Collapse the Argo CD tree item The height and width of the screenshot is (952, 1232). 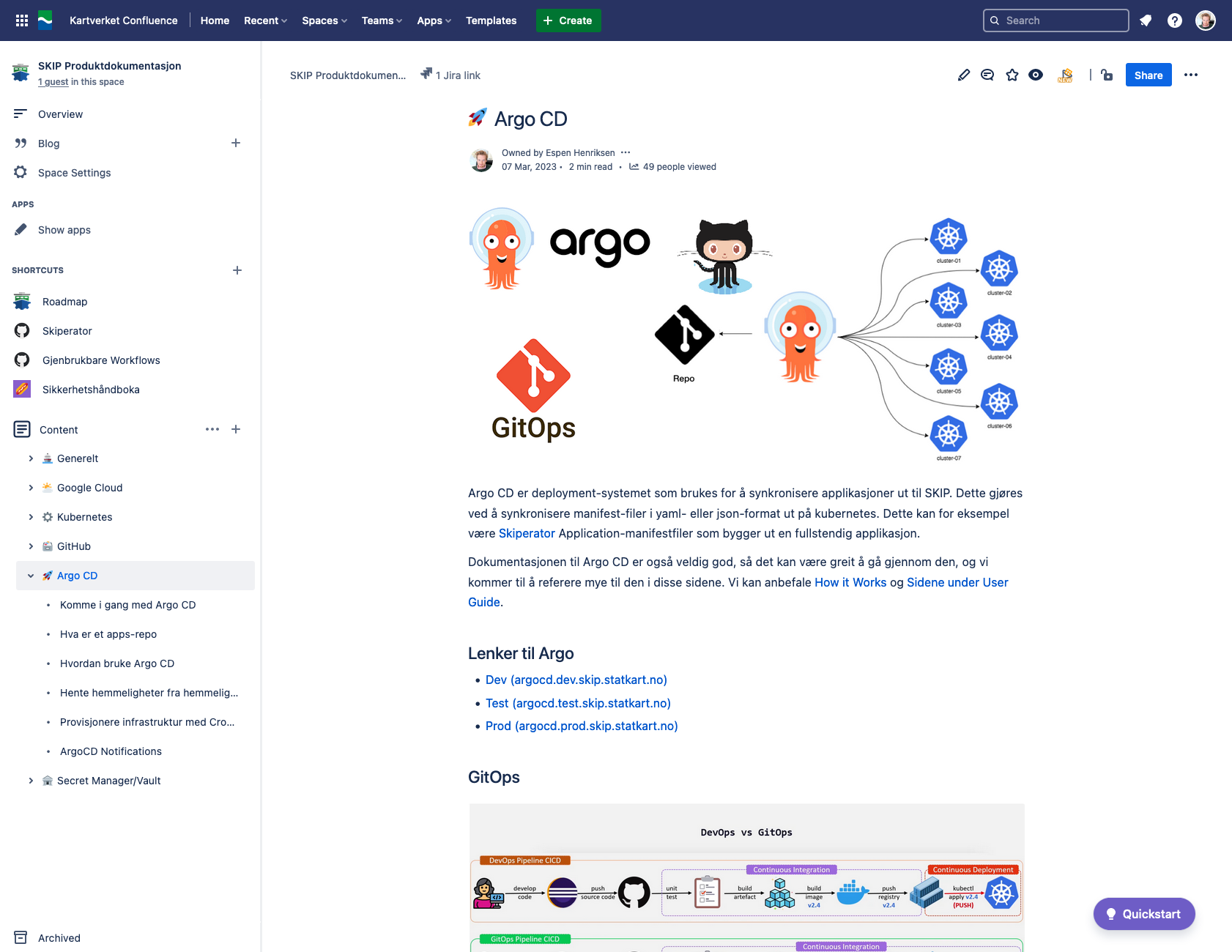coord(31,576)
